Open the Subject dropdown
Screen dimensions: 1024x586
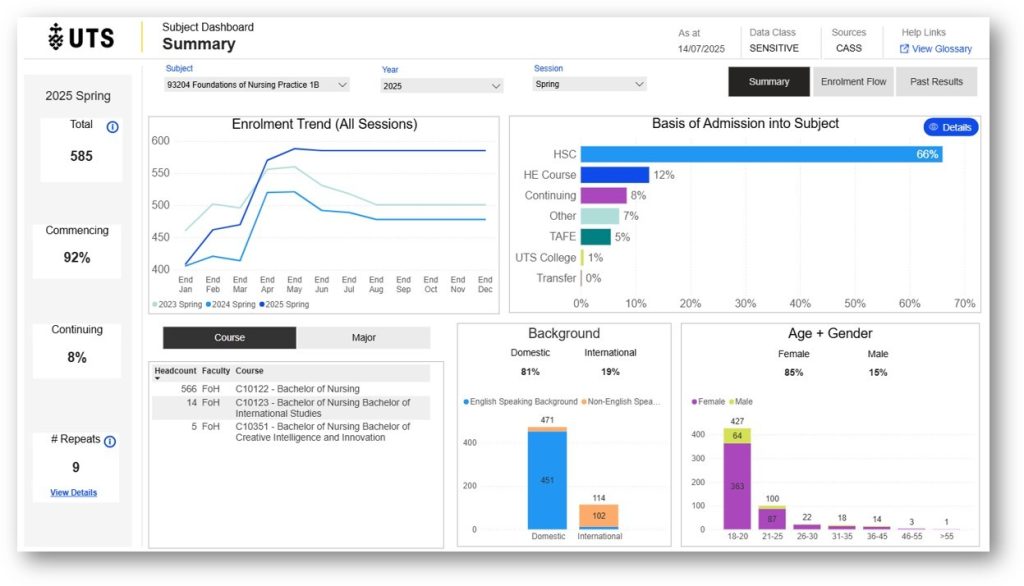pyautogui.click(x=257, y=85)
